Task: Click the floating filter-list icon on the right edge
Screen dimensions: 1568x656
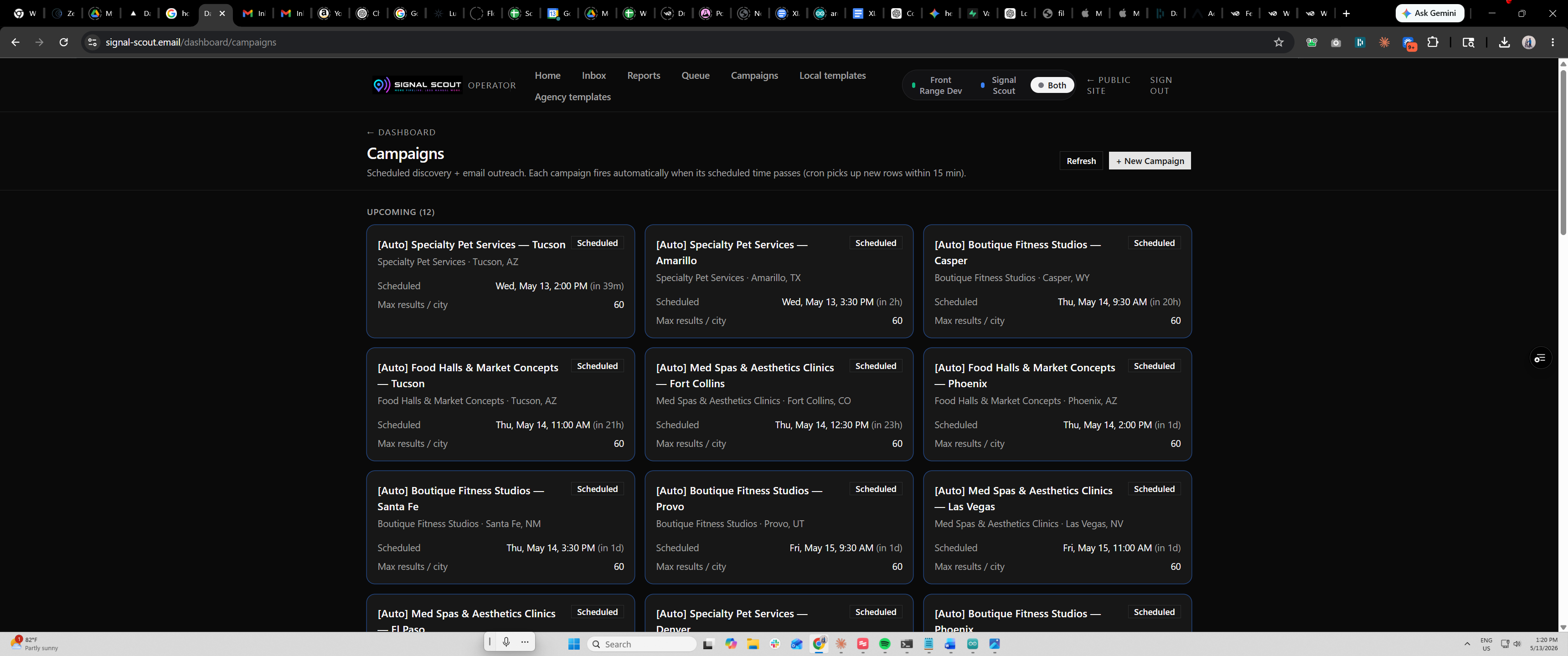Action: [x=1541, y=358]
